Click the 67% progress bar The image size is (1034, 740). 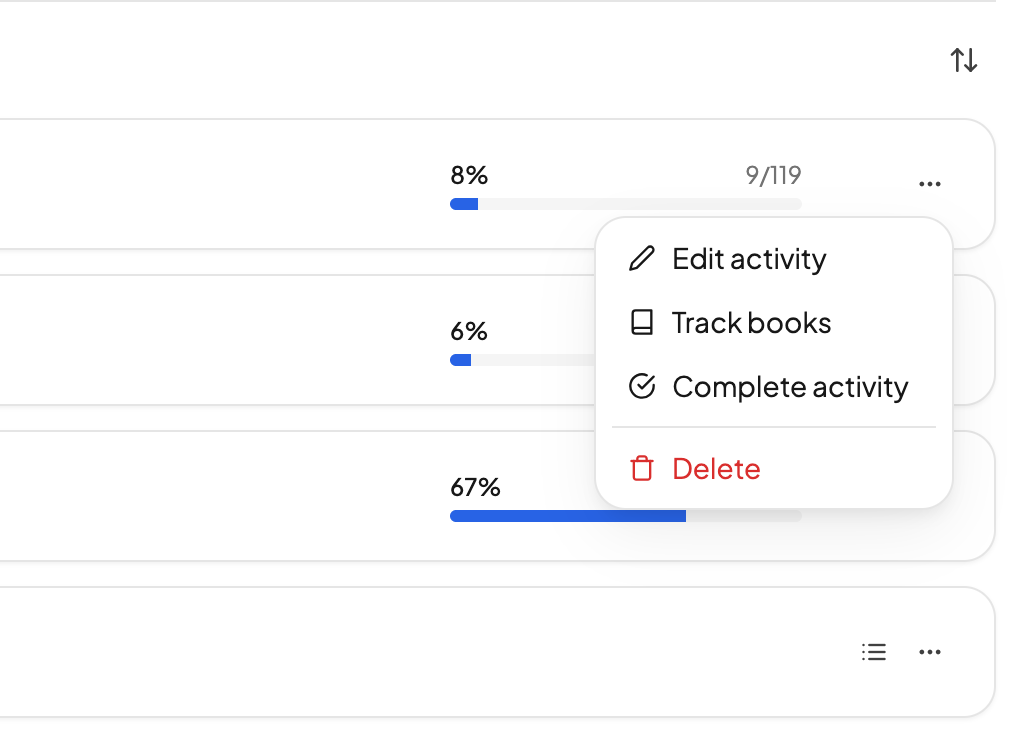click(625, 516)
